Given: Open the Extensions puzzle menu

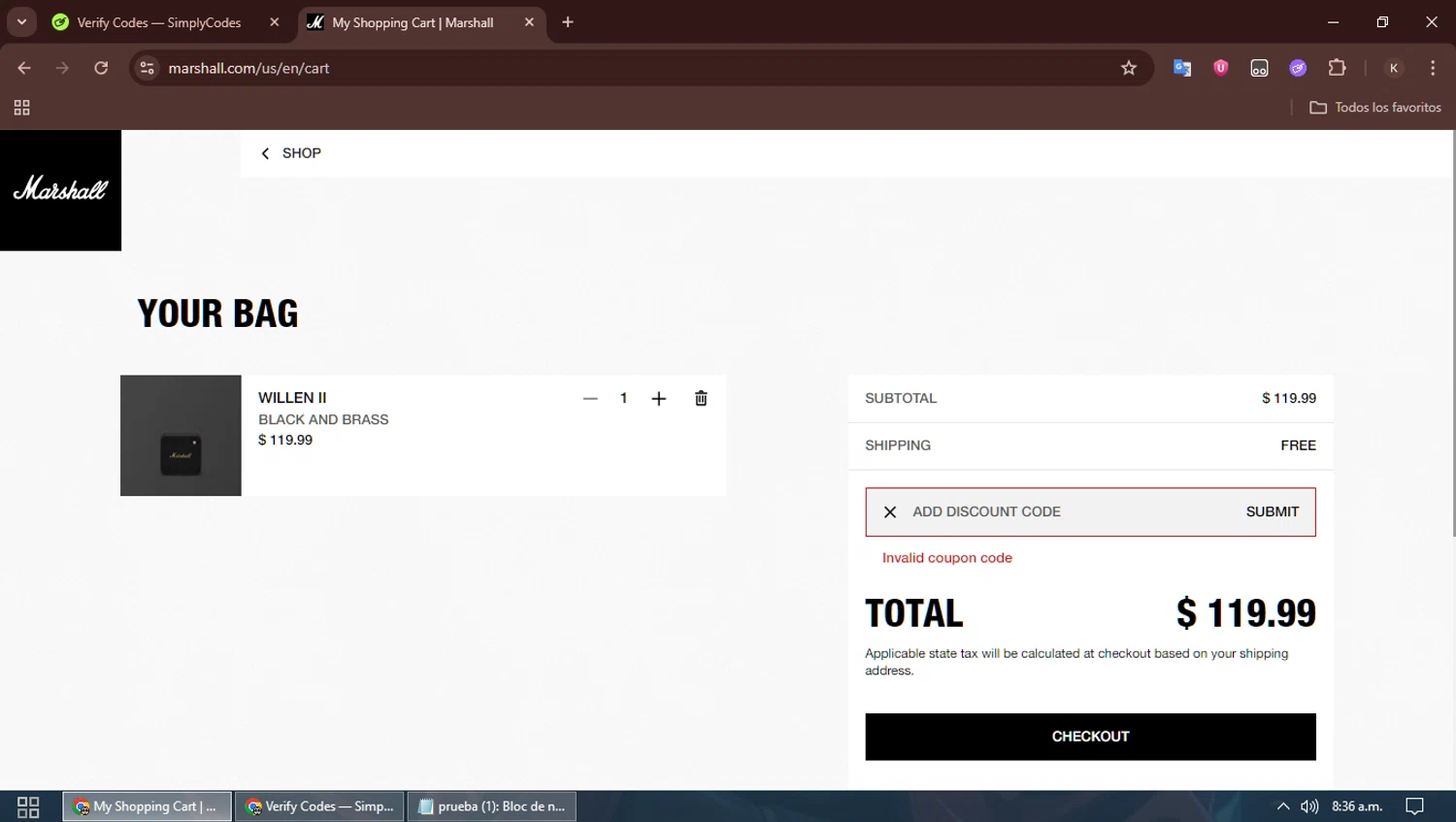Looking at the screenshot, I should click(1338, 68).
